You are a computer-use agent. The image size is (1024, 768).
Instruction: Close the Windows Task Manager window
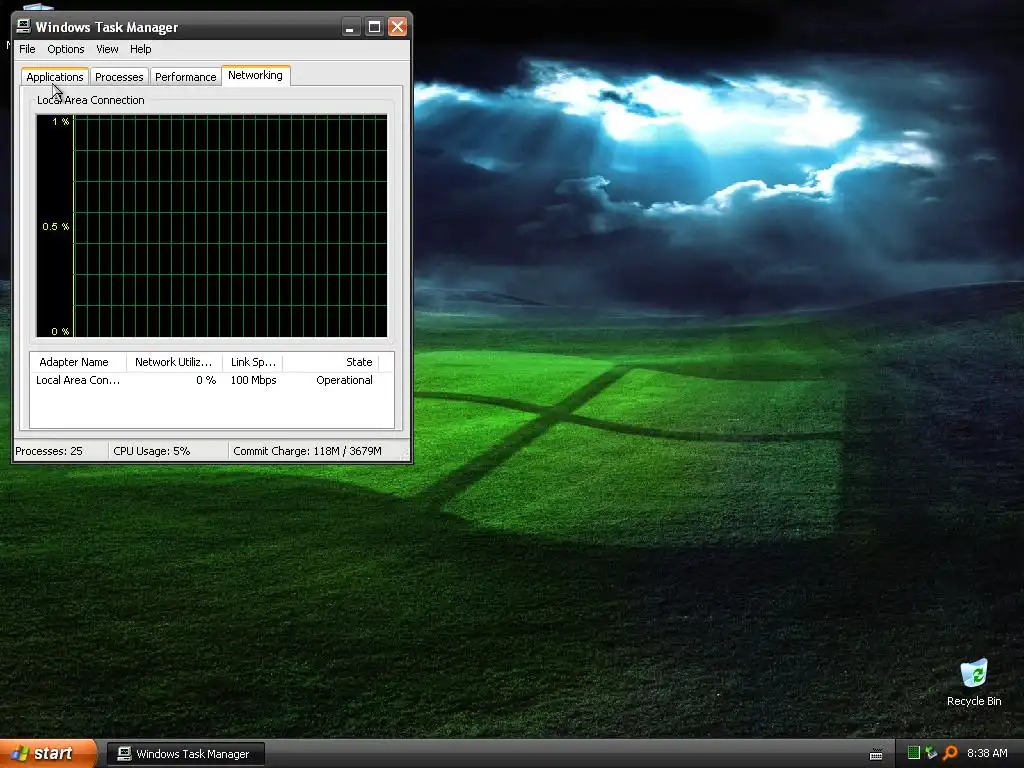(397, 27)
